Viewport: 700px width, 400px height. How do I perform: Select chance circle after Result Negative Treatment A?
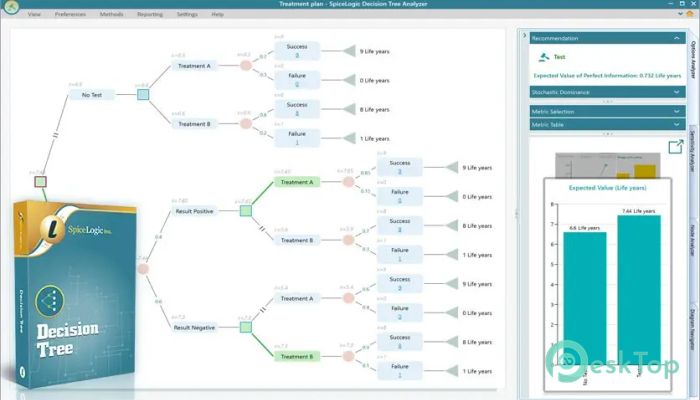click(348, 298)
